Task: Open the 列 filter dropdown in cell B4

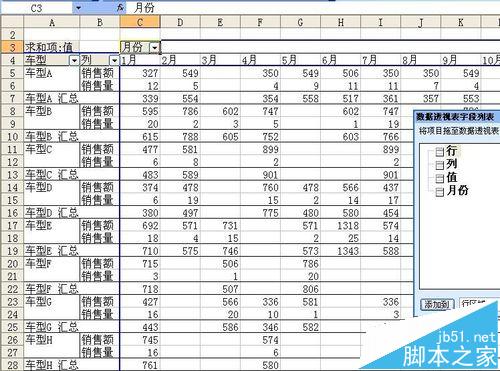Action: [114, 61]
